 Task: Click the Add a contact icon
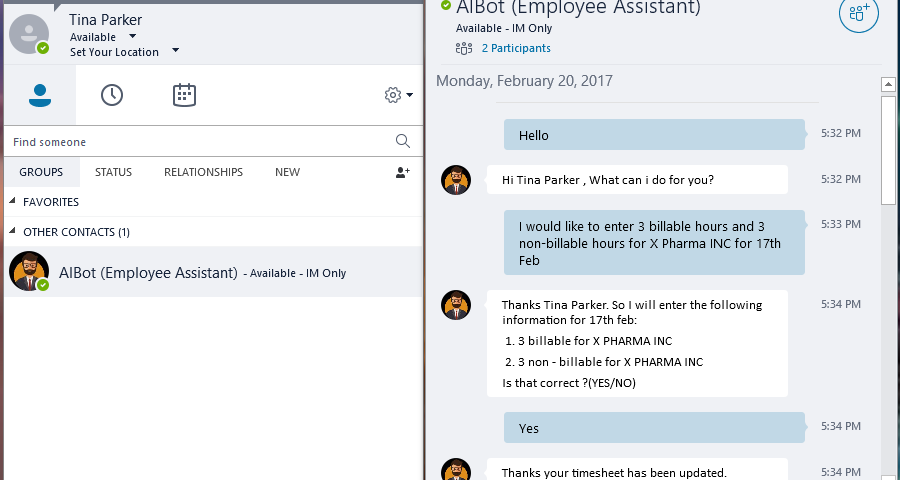[x=403, y=172]
